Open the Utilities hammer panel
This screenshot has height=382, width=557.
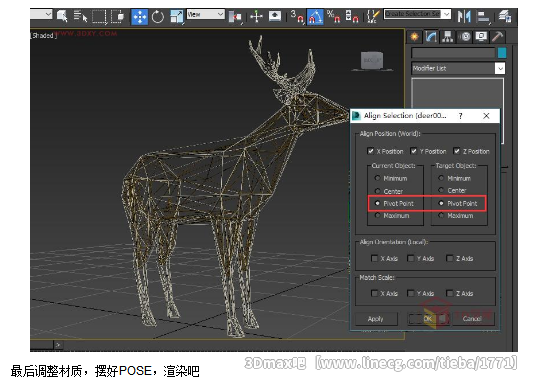click(x=498, y=37)
